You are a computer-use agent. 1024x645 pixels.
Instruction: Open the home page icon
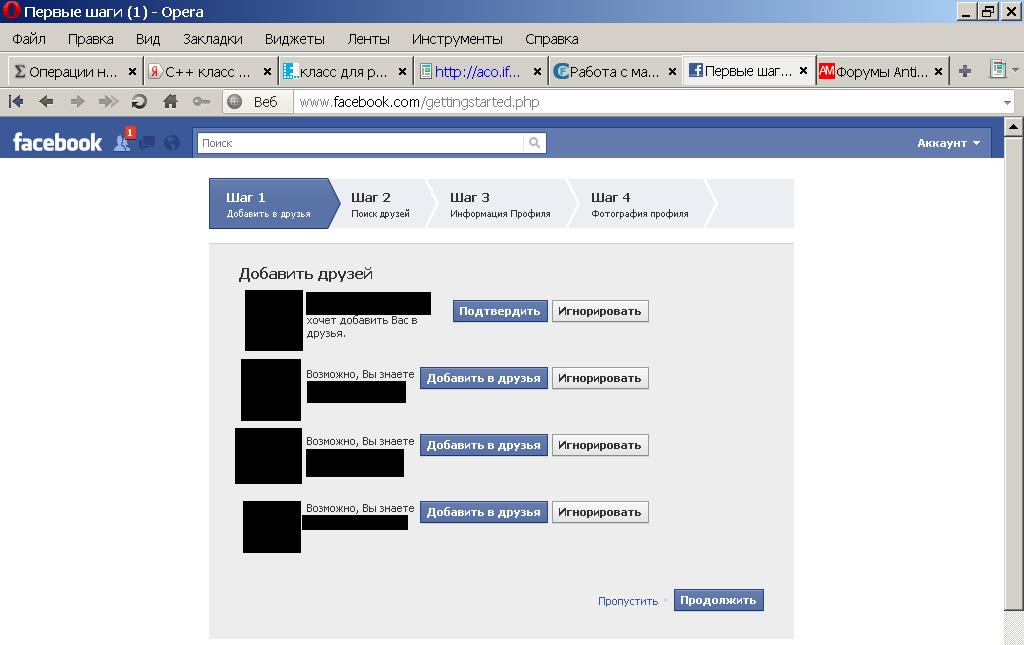(170, 101)
